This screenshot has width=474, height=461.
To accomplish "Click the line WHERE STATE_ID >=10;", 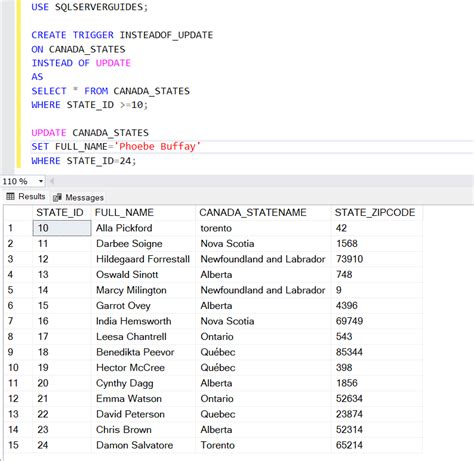I will 90,105.
